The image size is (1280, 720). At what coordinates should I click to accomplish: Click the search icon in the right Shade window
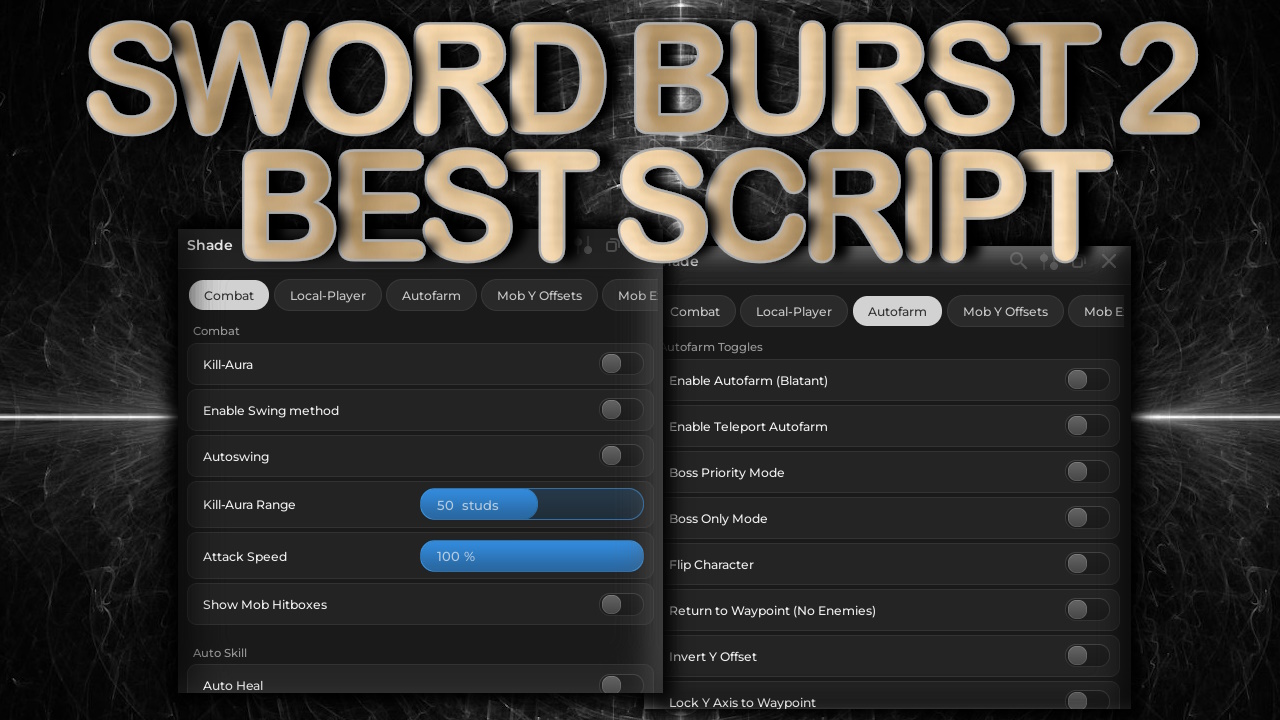click(x=1018, y=261)
